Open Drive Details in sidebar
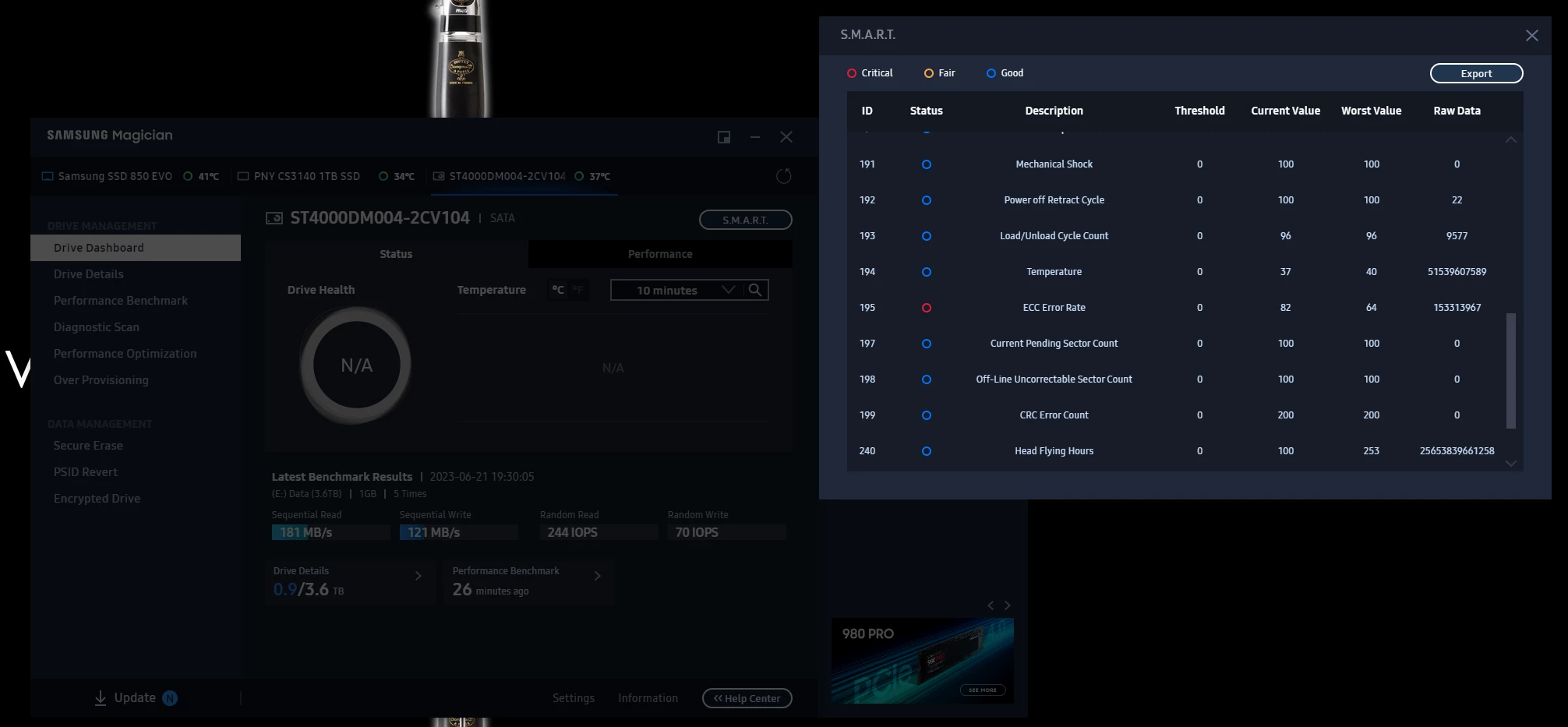The width and height of the screenshot is (1568, 727). click(x=89, y=274)
